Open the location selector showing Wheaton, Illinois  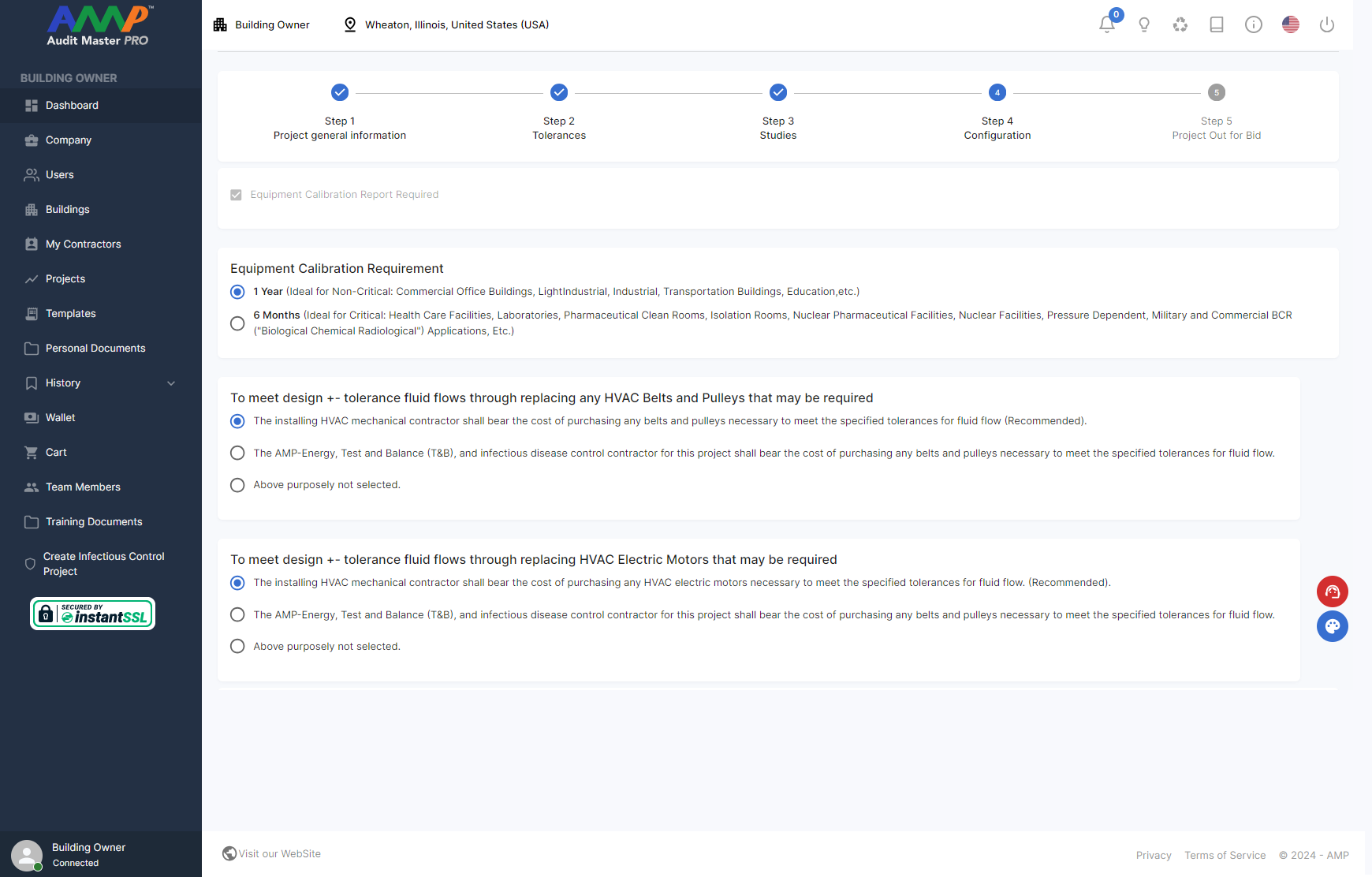point(446,24)
